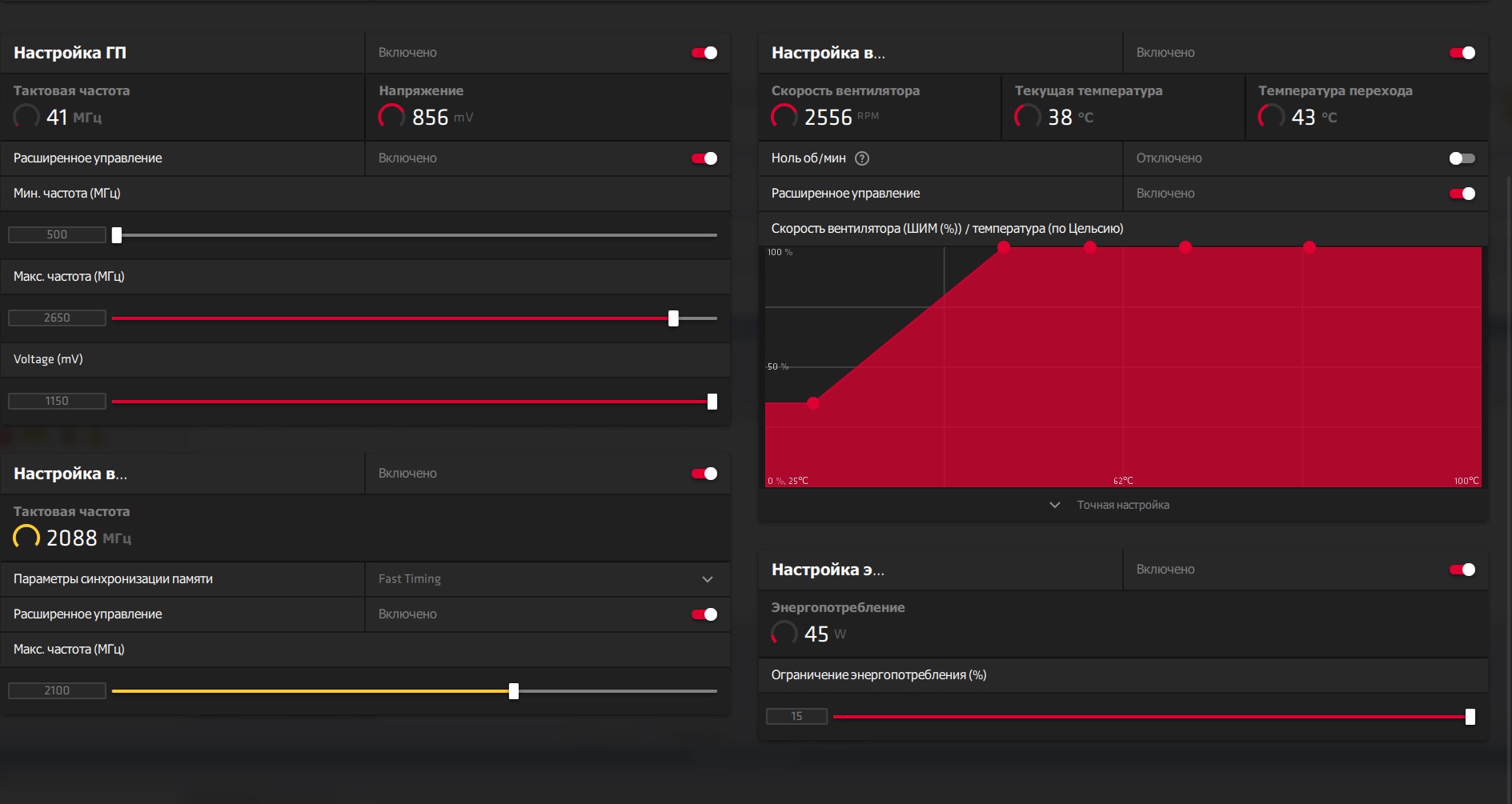Screen dimensions: 1512x804
Task: Enable the Ноль об/мин toggle
Action: click(1462, 158)
